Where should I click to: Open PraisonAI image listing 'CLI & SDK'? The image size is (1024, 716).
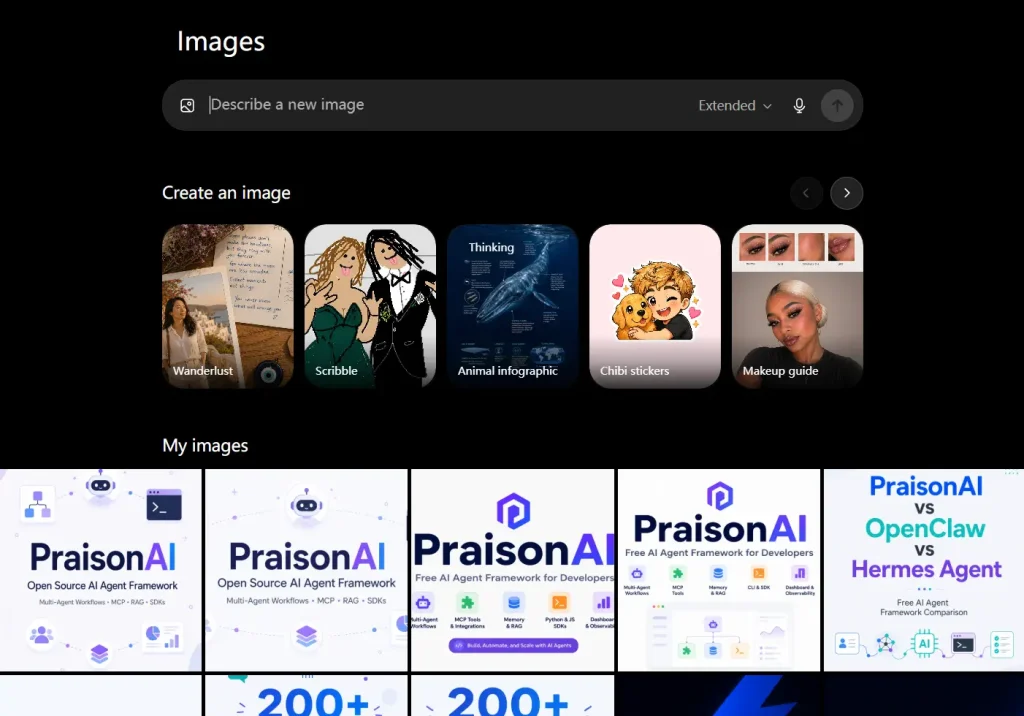[719, 570]
